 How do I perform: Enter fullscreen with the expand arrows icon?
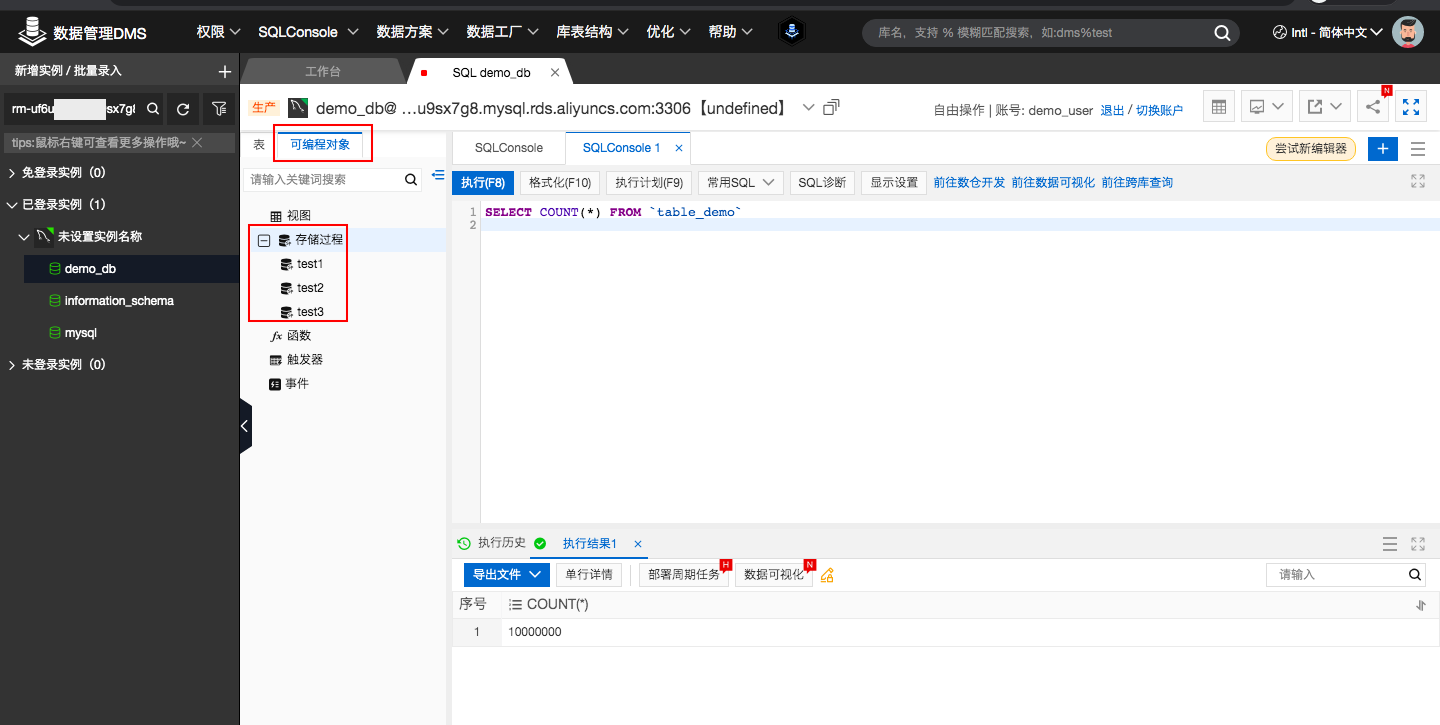pos(1411,106)
